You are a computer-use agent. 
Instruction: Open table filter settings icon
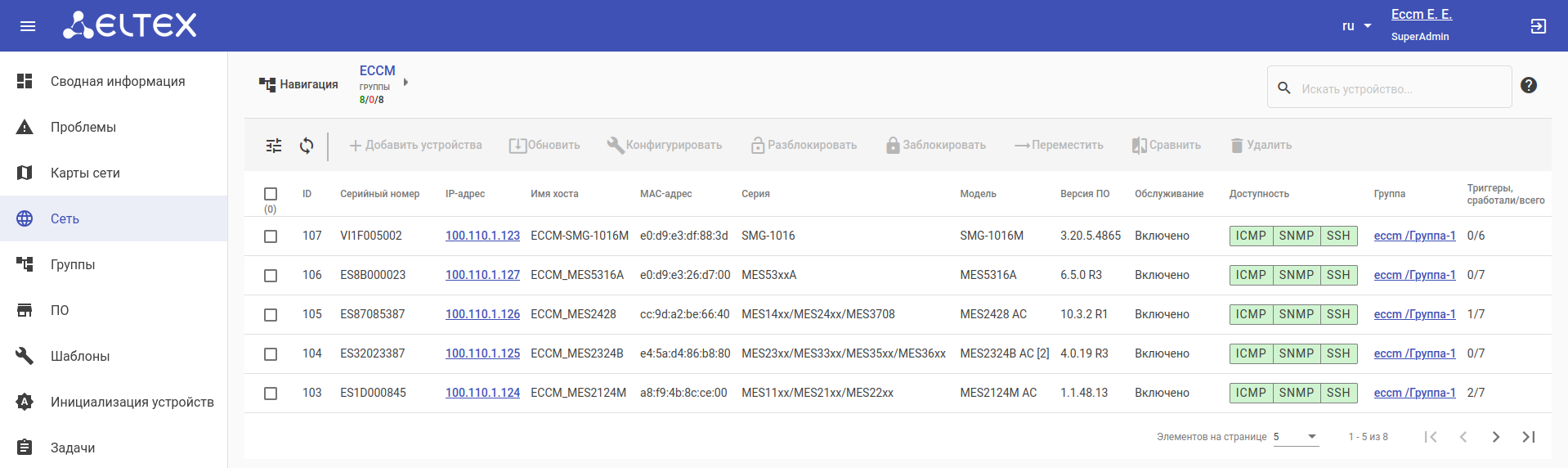coord(274,146)
